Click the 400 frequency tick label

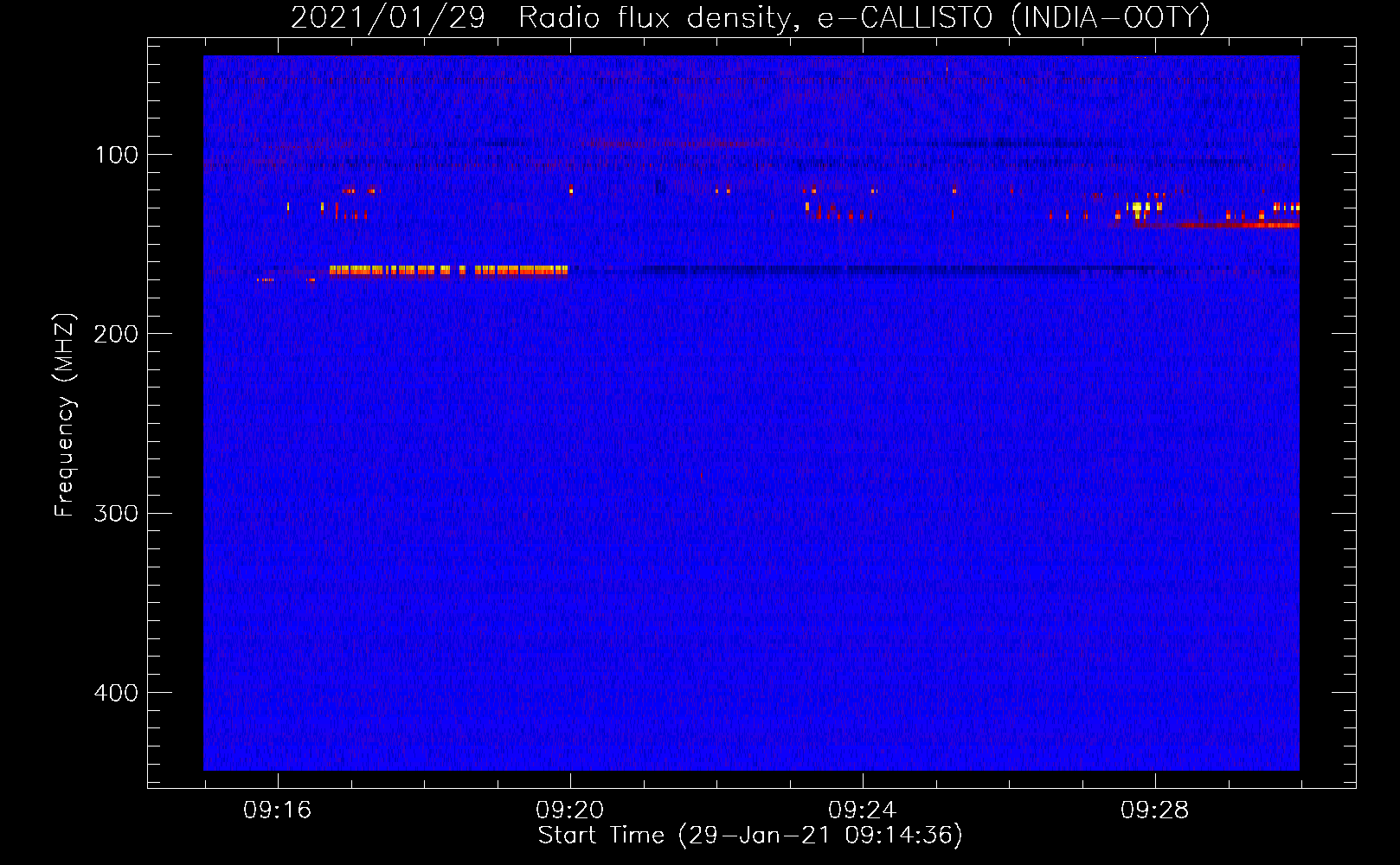coord(116,693)
